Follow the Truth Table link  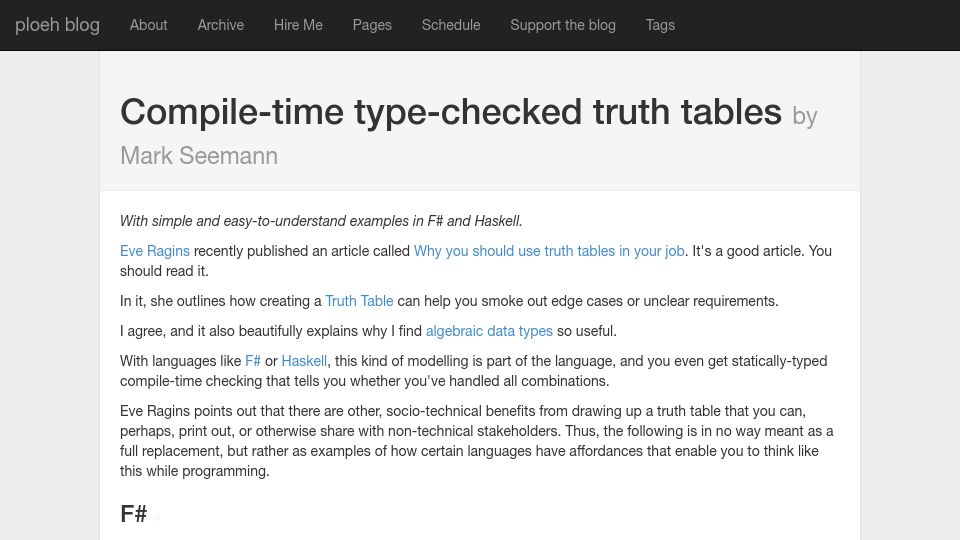coord(359,301)
